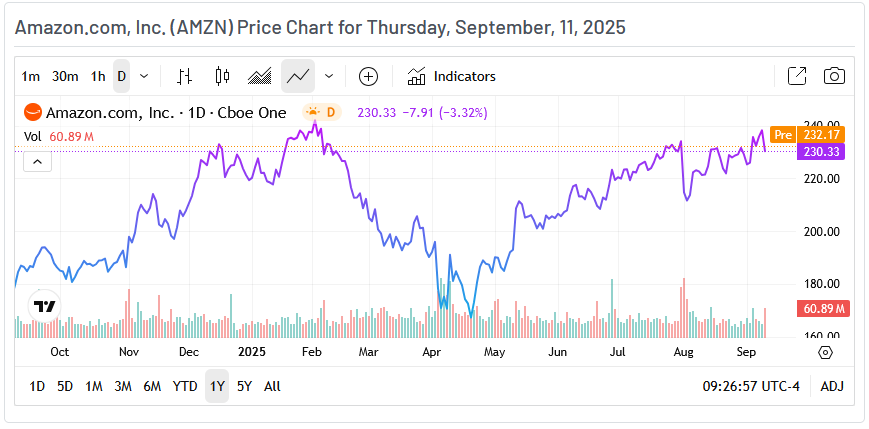Viewport: 869px width, 429px height.
Task: Toggle the ADJ adjusted data setting
Action: pos(832,386)
